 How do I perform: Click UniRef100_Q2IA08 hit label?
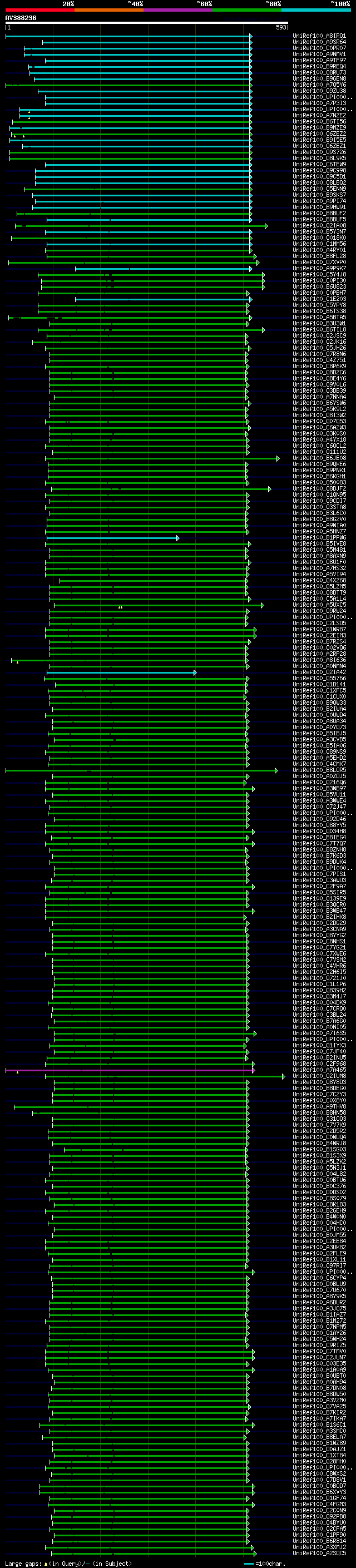(319, 226)
